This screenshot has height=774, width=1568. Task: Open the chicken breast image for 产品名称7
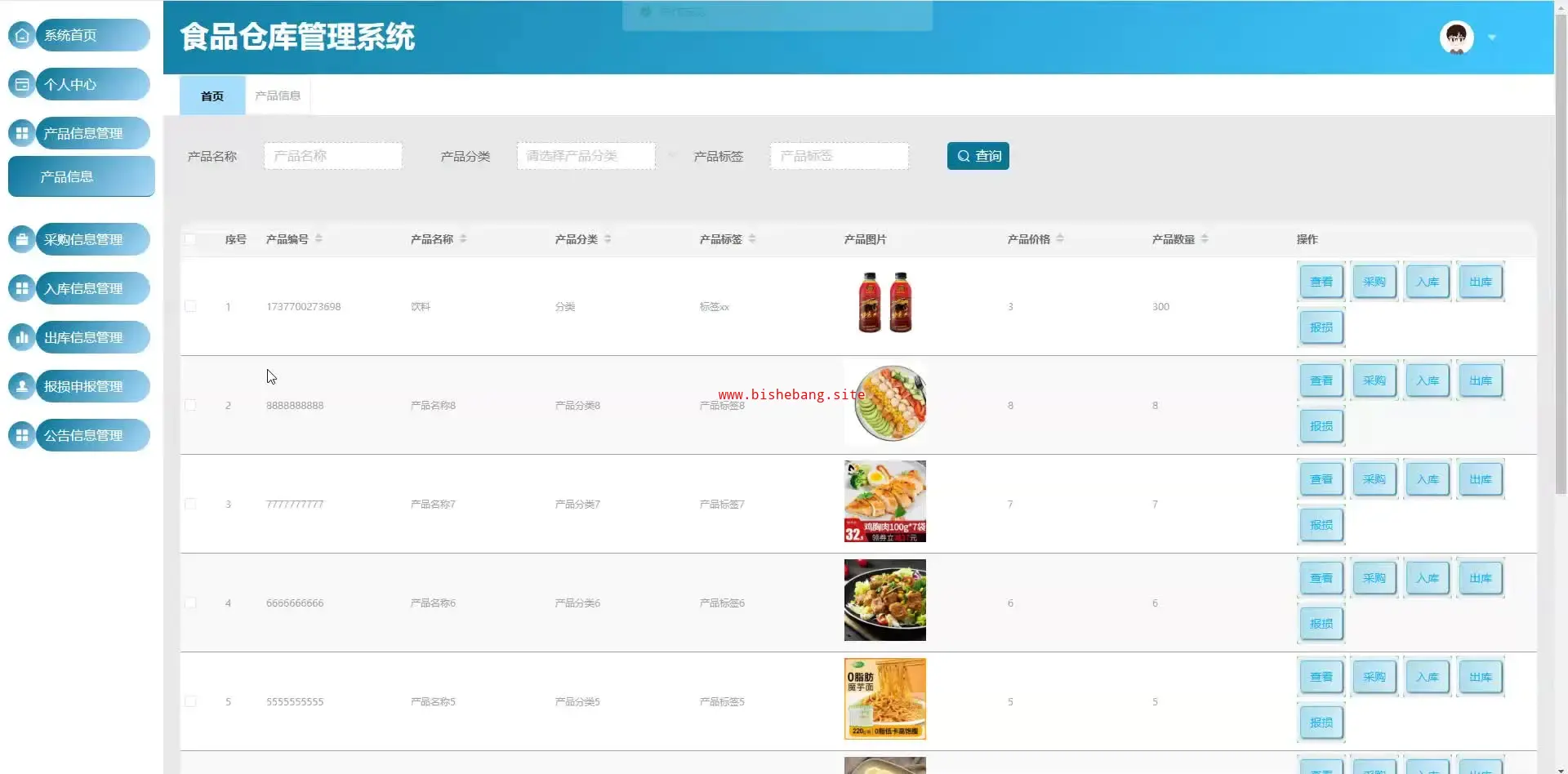[x=885, y=501]
